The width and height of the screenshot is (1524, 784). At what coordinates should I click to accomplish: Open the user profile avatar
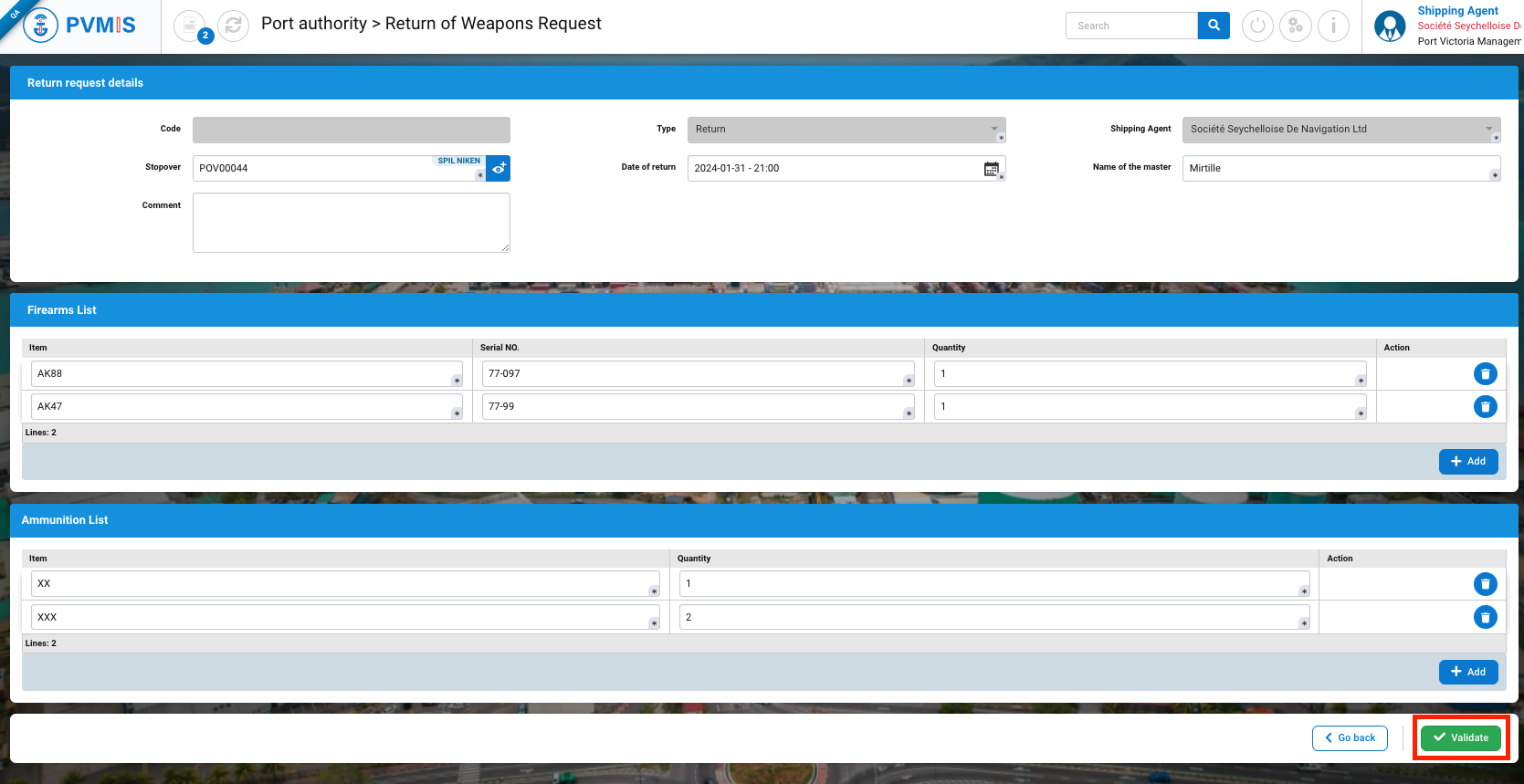[1390, 26]
